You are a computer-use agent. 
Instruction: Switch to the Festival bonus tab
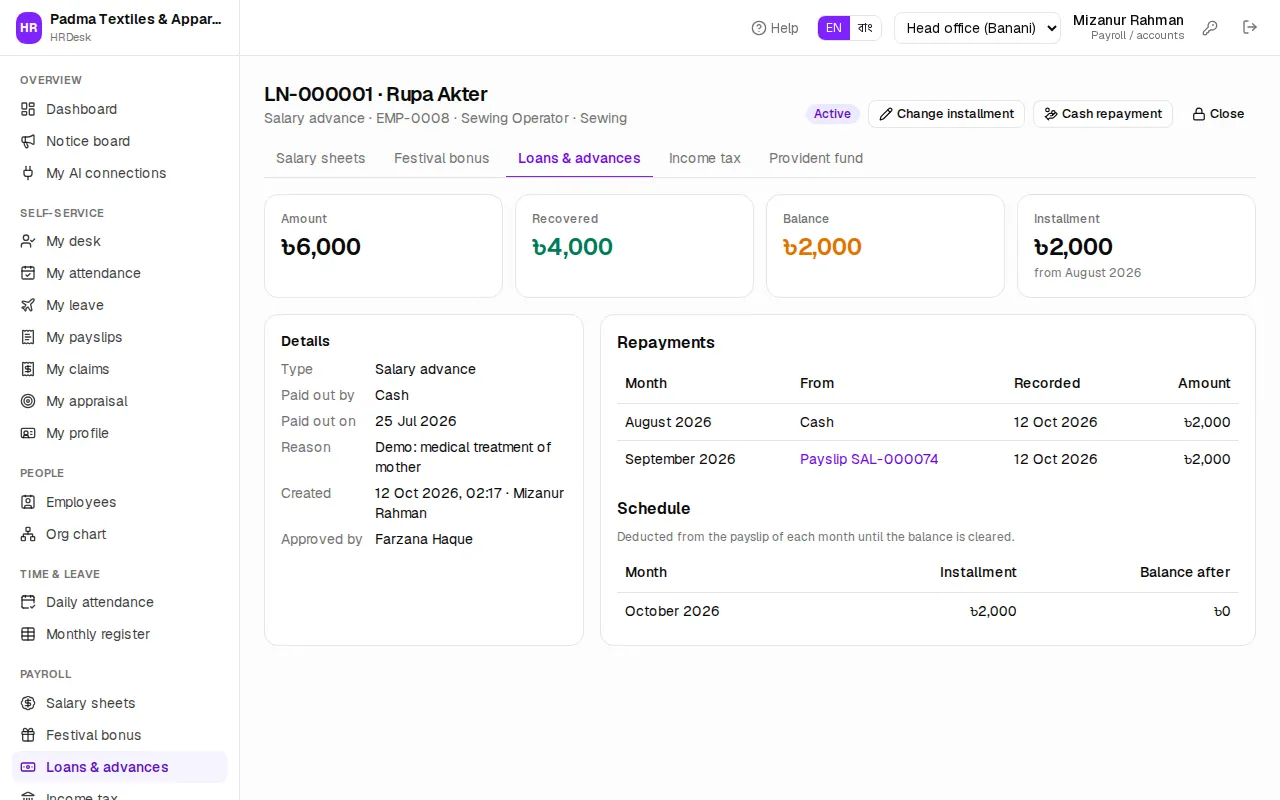pyautogui.click(x=442, y=158)
